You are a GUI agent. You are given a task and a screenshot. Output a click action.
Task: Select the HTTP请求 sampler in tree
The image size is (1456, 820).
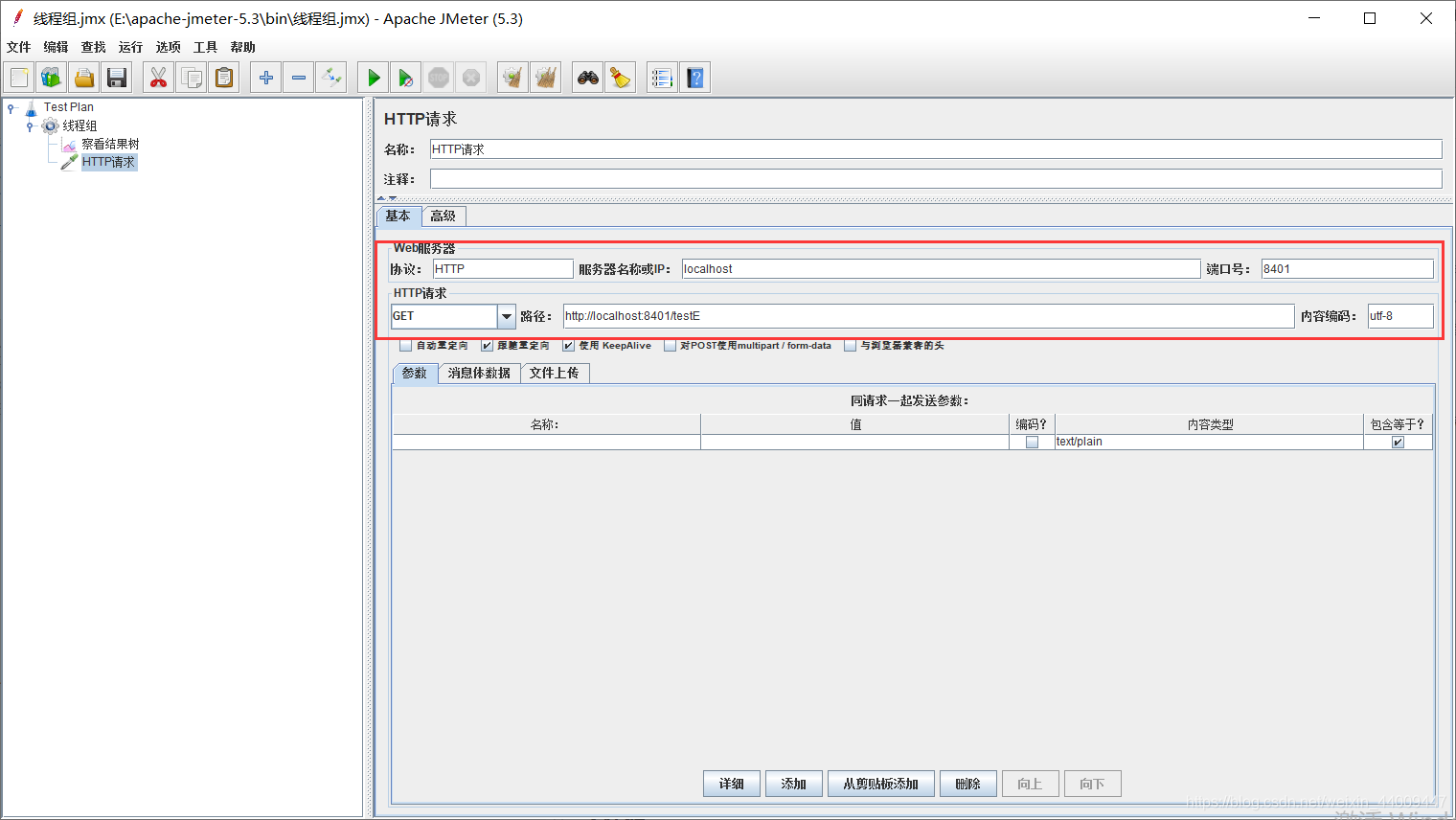108,162
